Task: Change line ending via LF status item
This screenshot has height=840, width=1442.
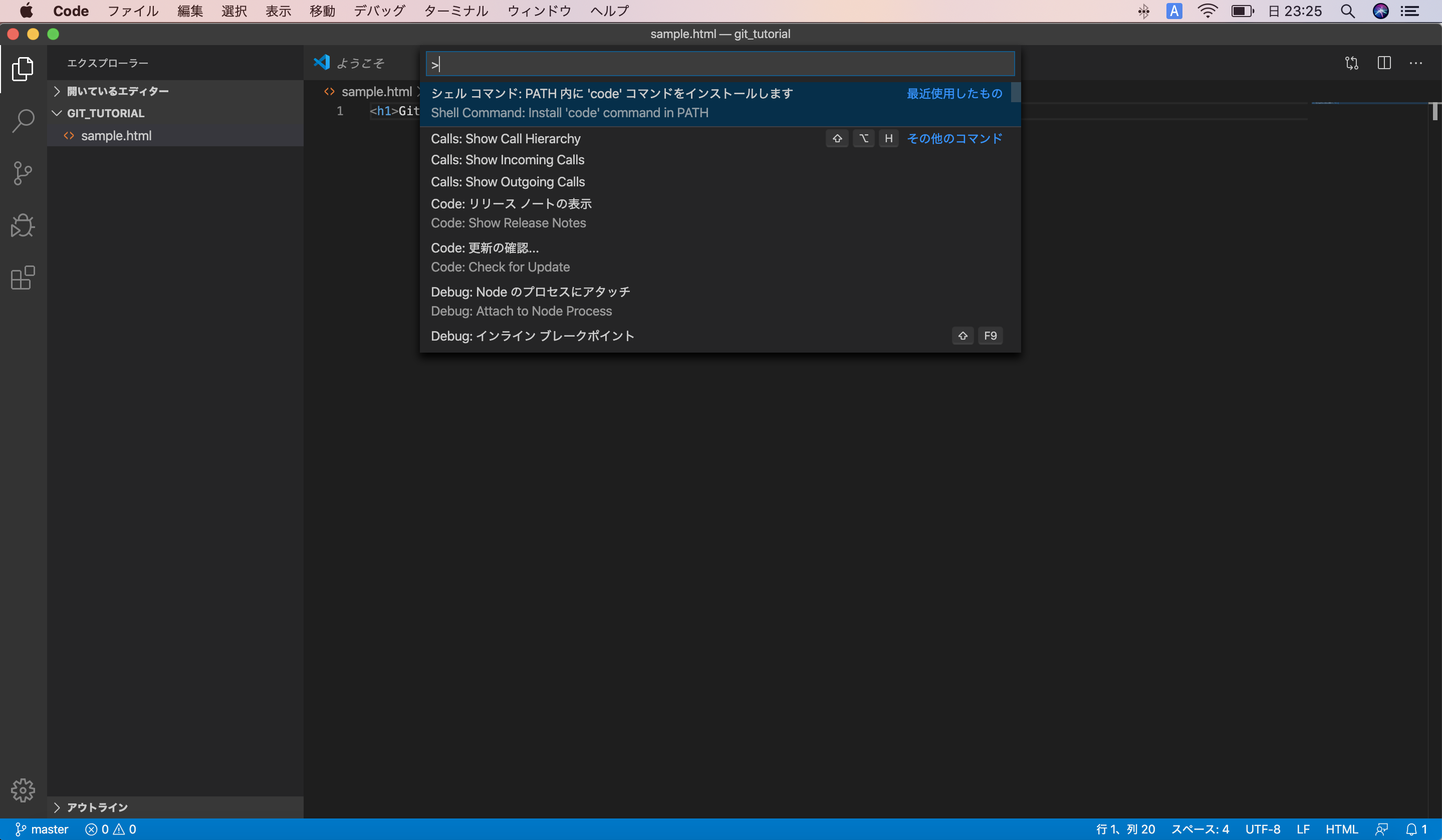Action: (1303, 829)
